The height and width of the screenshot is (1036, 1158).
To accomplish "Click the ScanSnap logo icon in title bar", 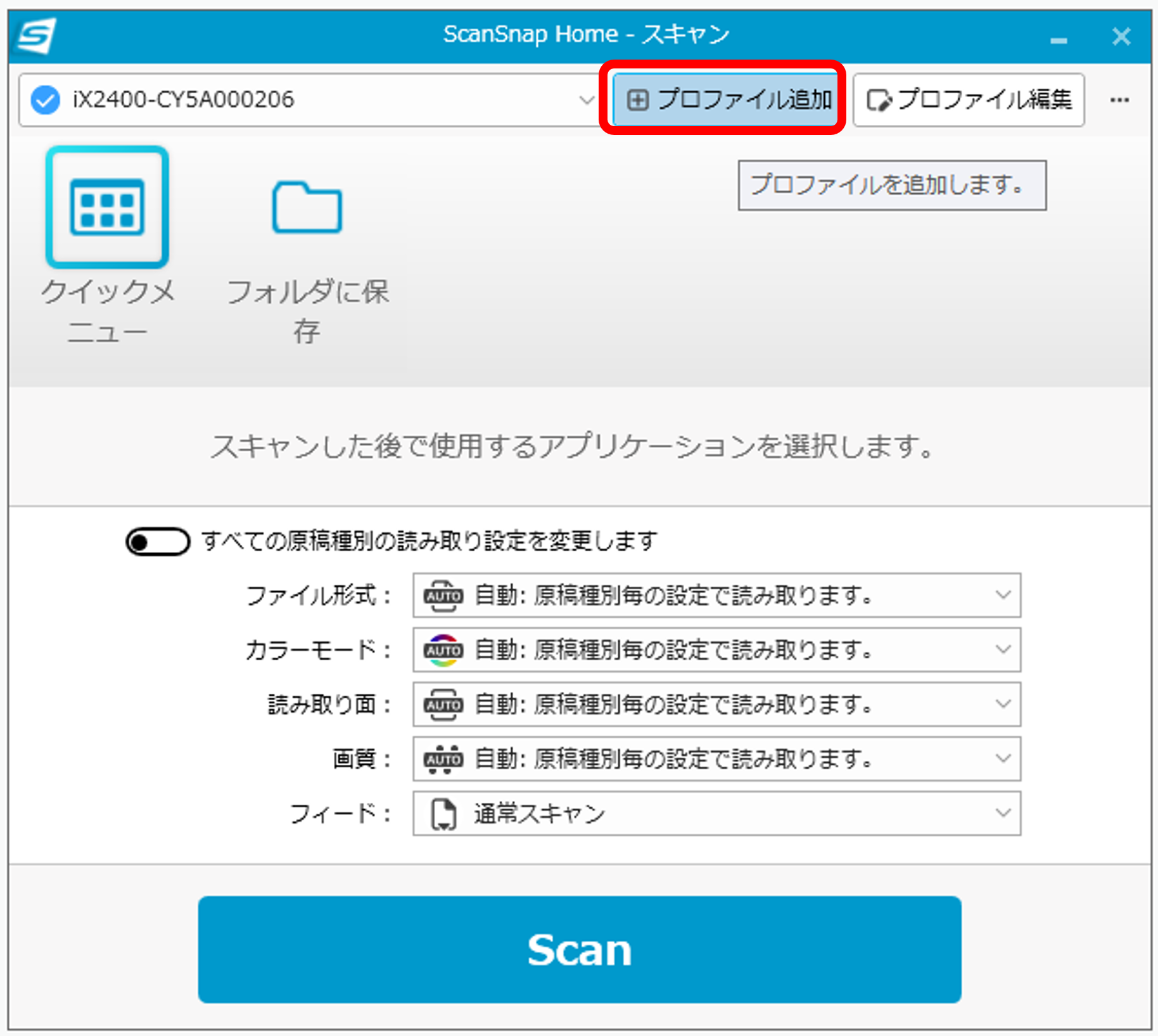I will pos(37,35).
